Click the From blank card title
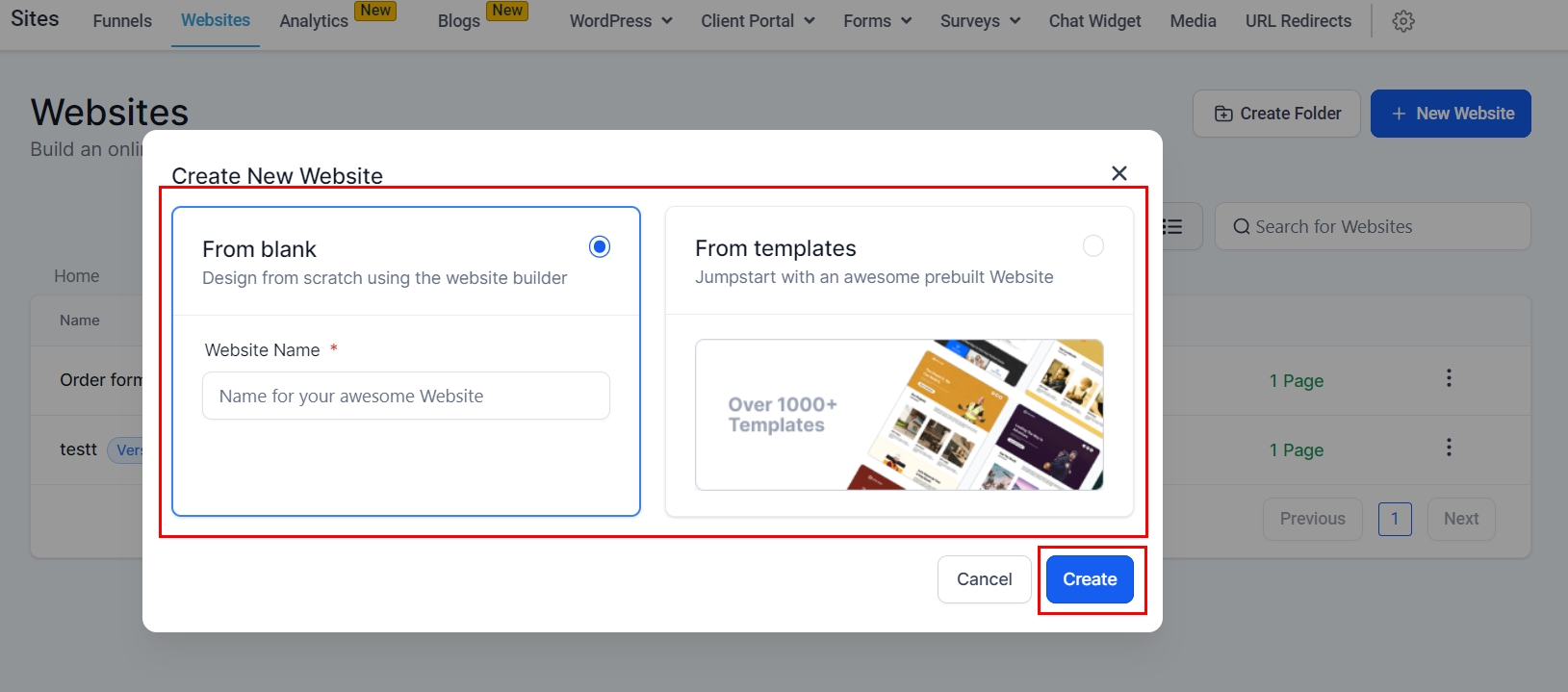This screenshot has width=1568, height=692. 259,249
